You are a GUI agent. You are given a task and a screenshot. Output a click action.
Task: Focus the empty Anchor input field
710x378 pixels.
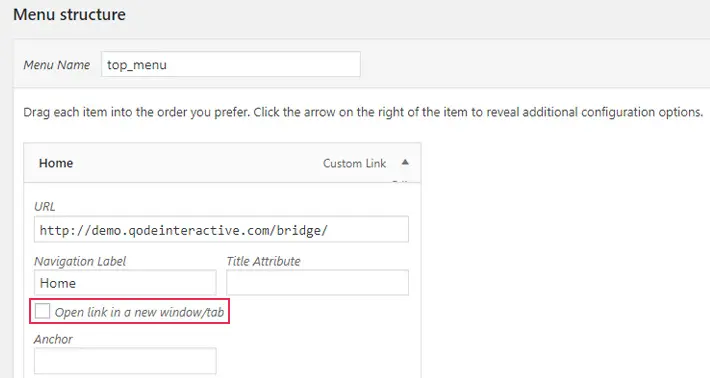pos(125,361)
